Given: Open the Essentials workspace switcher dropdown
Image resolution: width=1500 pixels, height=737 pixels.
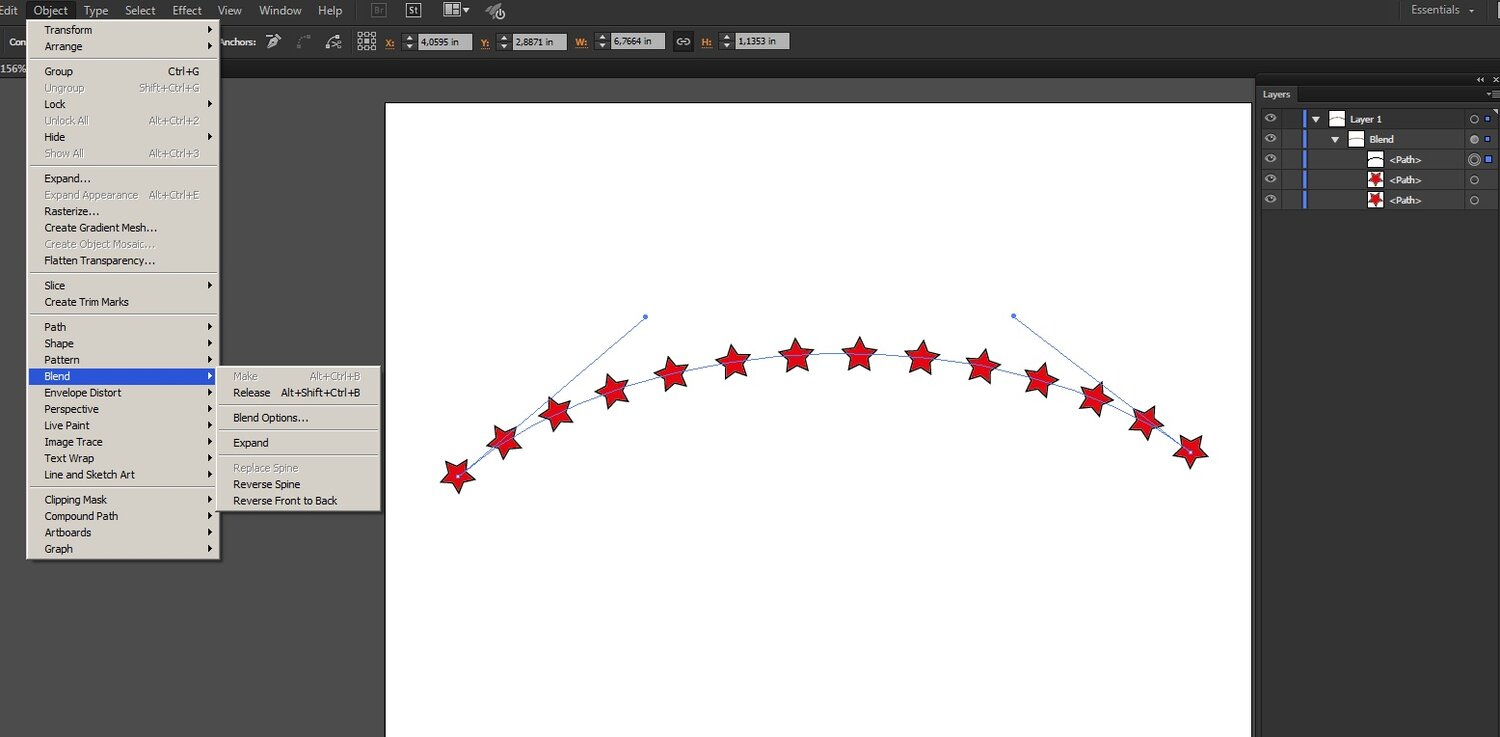Looking at the screenshot, I should pyautogui.click(x=1442, y=10).
